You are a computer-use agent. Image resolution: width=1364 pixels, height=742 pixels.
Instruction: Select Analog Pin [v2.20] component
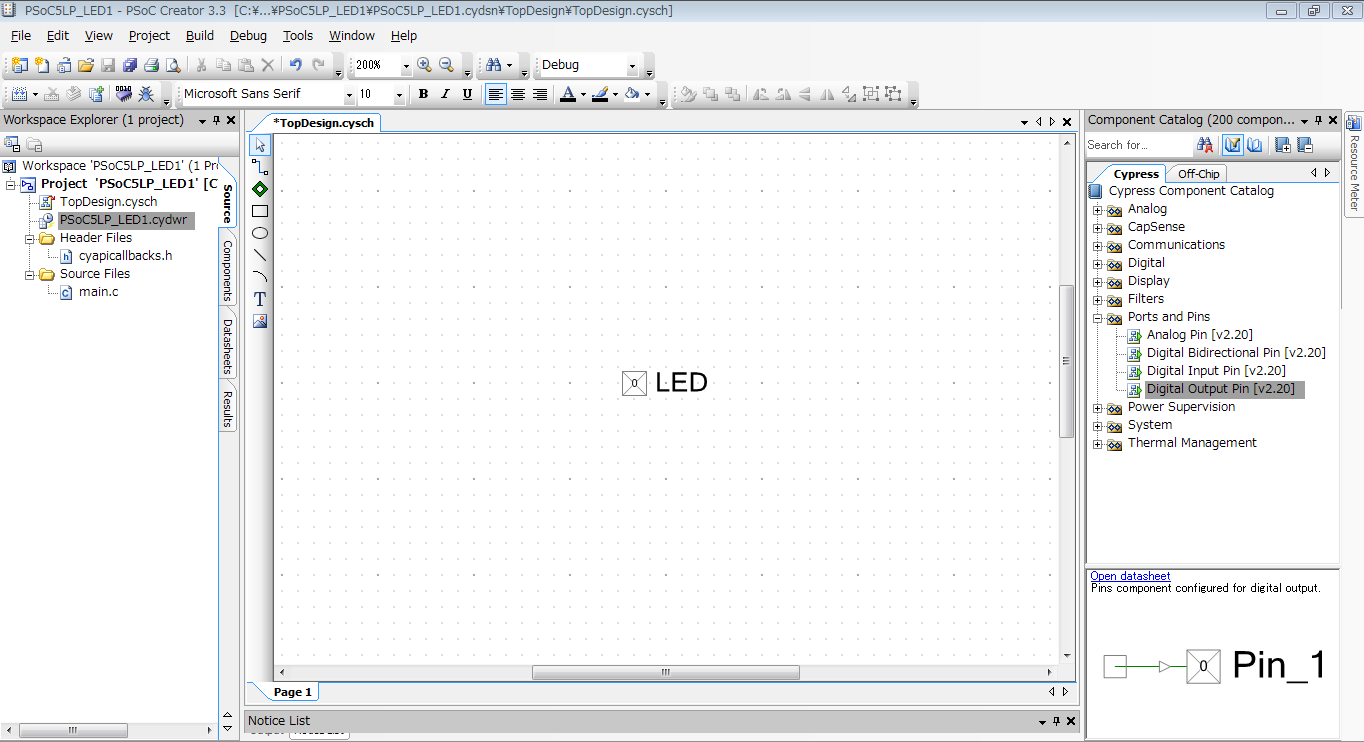[x=1199, y=335]
